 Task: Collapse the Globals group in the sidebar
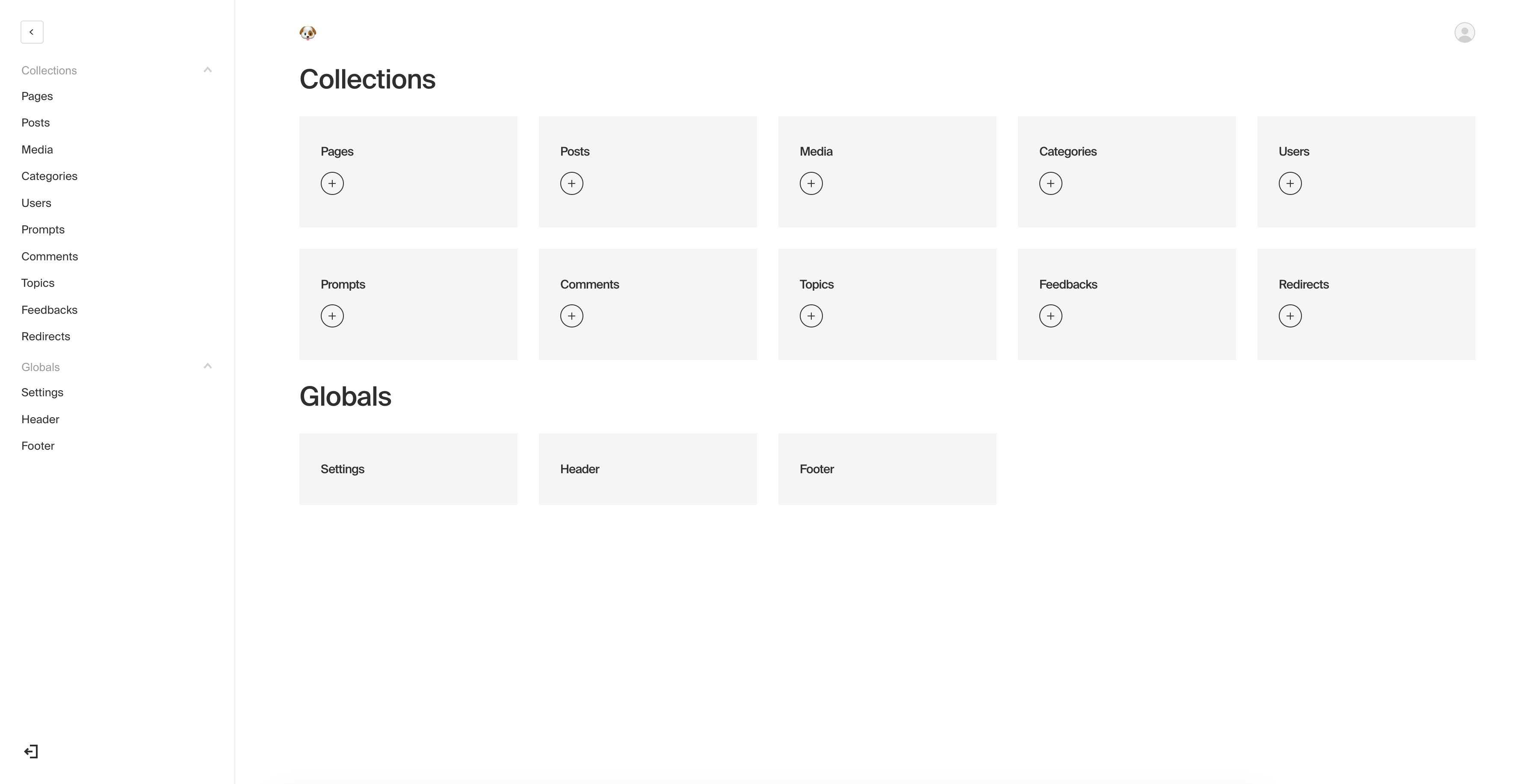coord(207,366)
